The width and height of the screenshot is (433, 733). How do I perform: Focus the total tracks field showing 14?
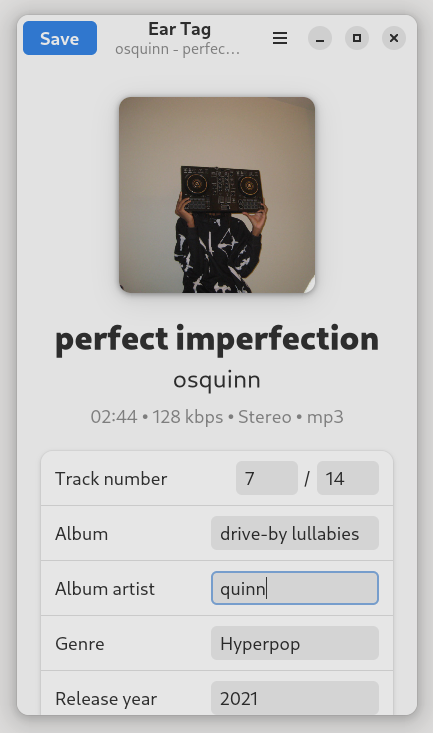point(348,478)
